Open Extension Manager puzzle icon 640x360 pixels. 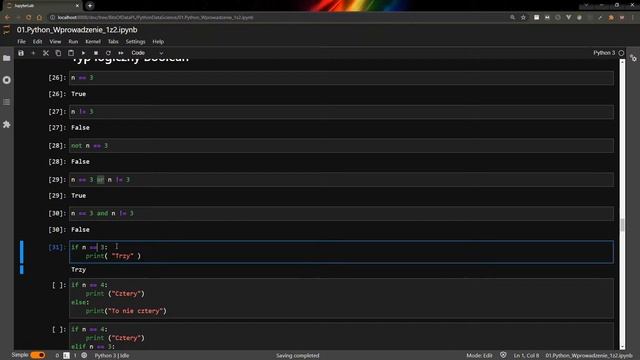[7, 124]
